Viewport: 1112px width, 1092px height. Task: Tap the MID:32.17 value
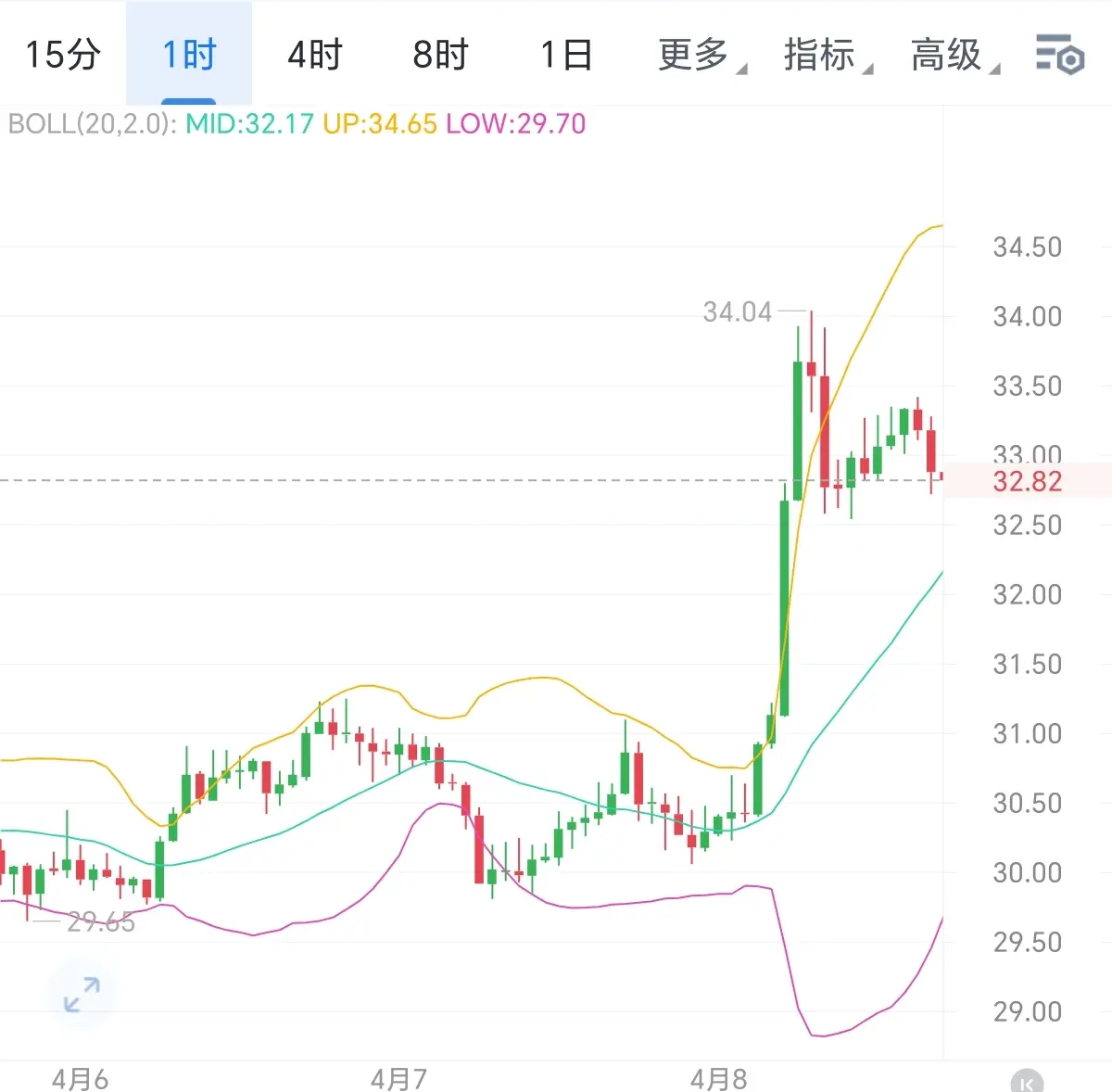click(249, 124)
